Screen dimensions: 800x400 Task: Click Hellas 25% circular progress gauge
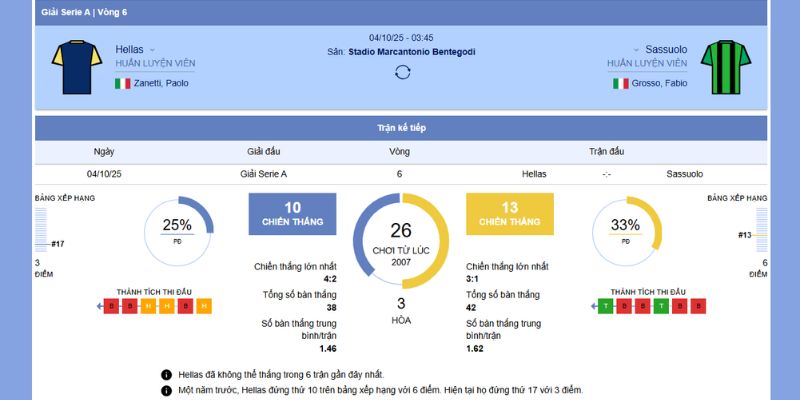179,230
